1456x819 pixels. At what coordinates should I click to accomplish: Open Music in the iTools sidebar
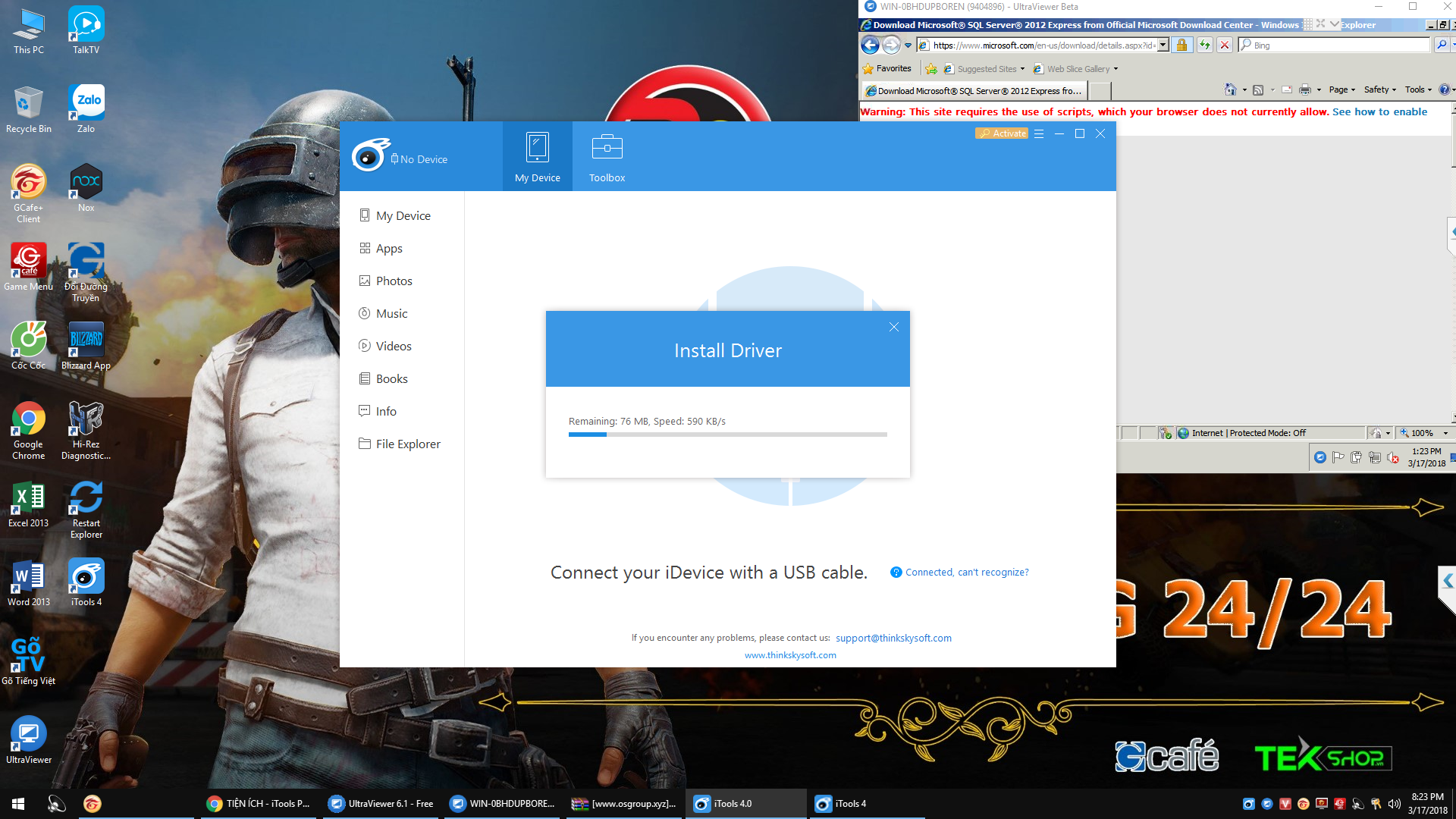(x=402, y=313)
